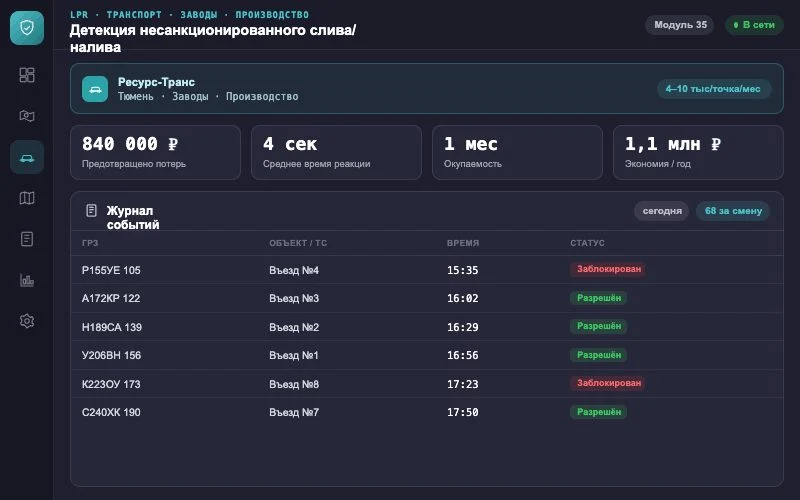Select the car transport icon in sidebar

click(x=27, y=157)
